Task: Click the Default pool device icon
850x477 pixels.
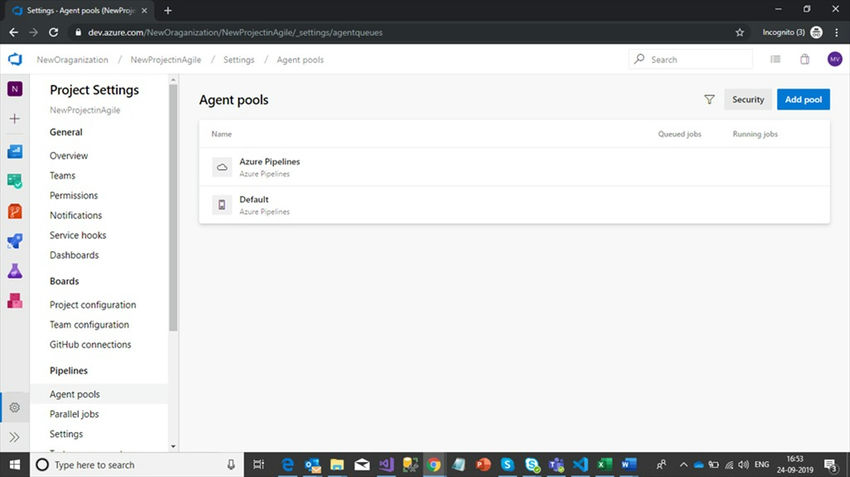Action: (x=222, y=205)
